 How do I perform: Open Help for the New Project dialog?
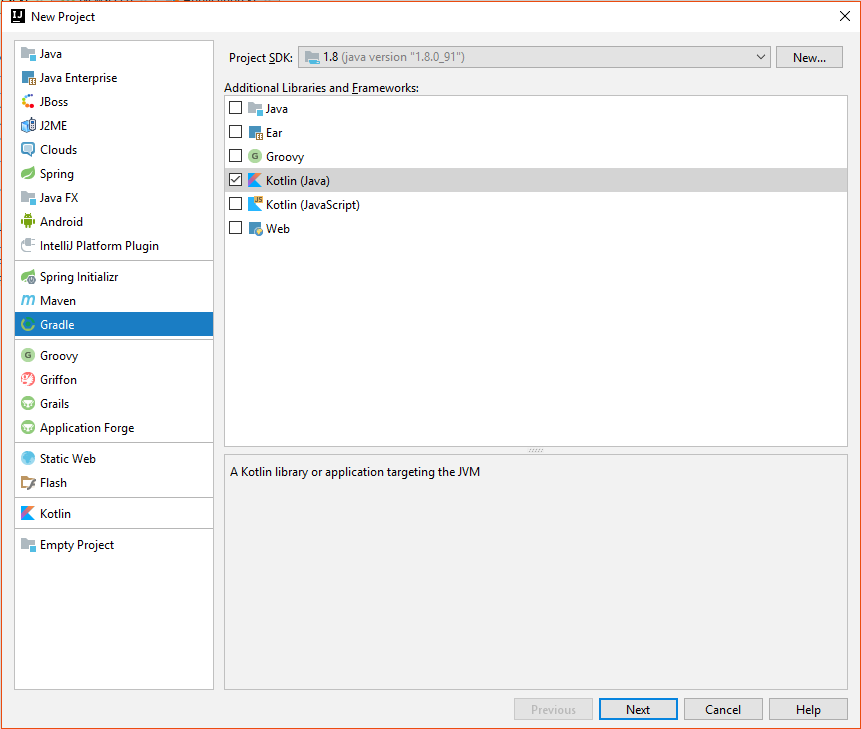(808, 709)
